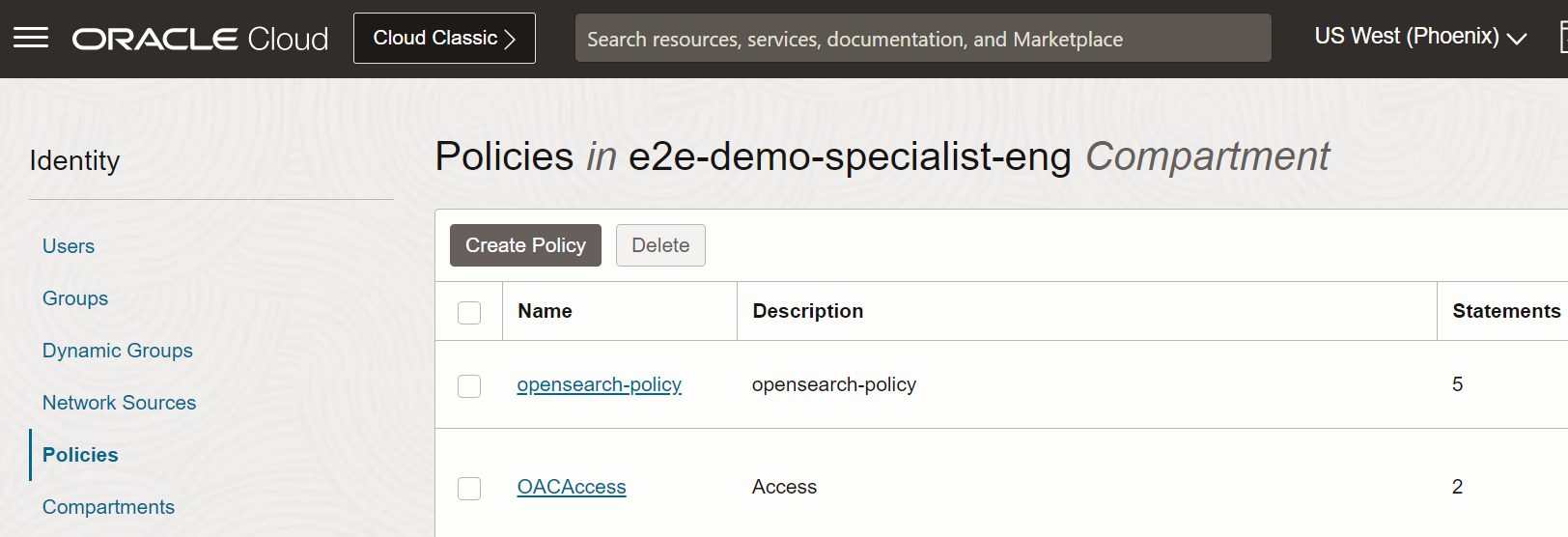Open the hamburger navigation menu

[31, 38]
